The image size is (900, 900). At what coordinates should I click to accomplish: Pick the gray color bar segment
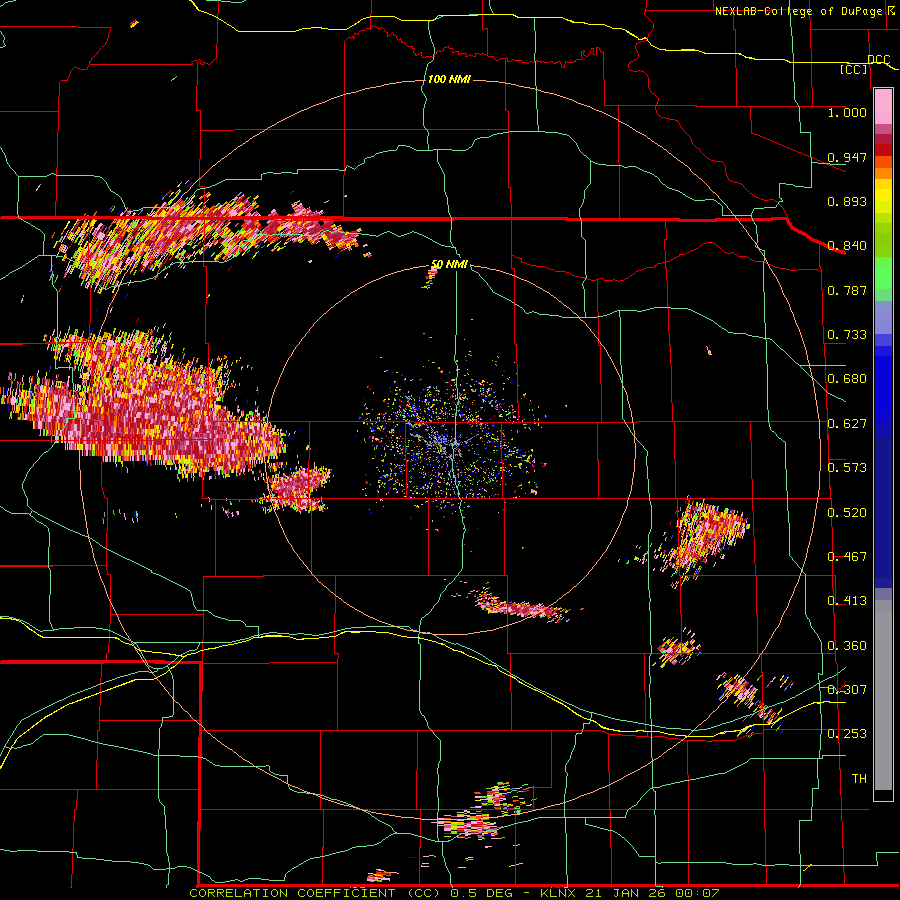[x=883, y=695]
